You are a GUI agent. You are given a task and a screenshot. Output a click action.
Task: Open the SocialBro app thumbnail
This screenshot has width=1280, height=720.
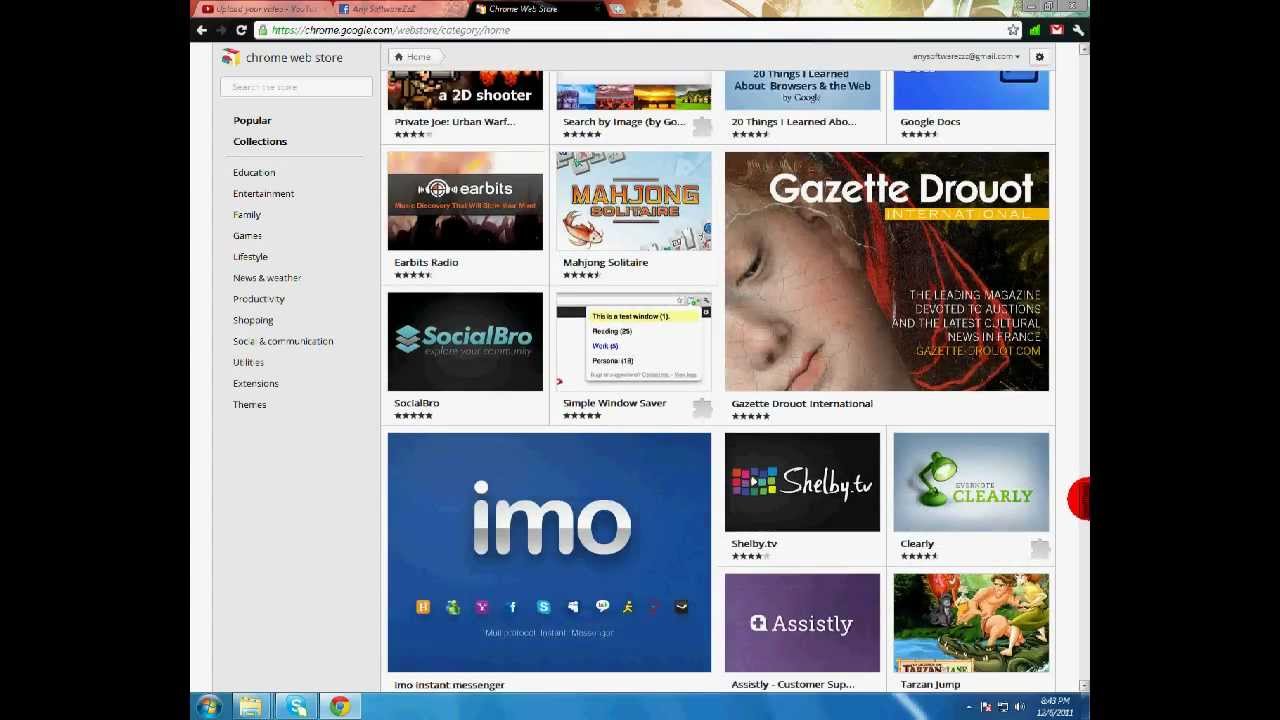(x=465, y=341)
